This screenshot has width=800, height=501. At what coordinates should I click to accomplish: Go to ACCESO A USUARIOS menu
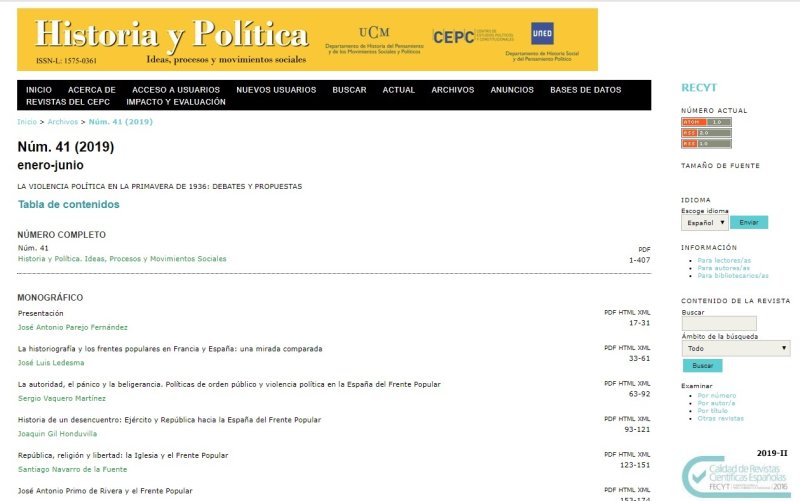point(175,90)
